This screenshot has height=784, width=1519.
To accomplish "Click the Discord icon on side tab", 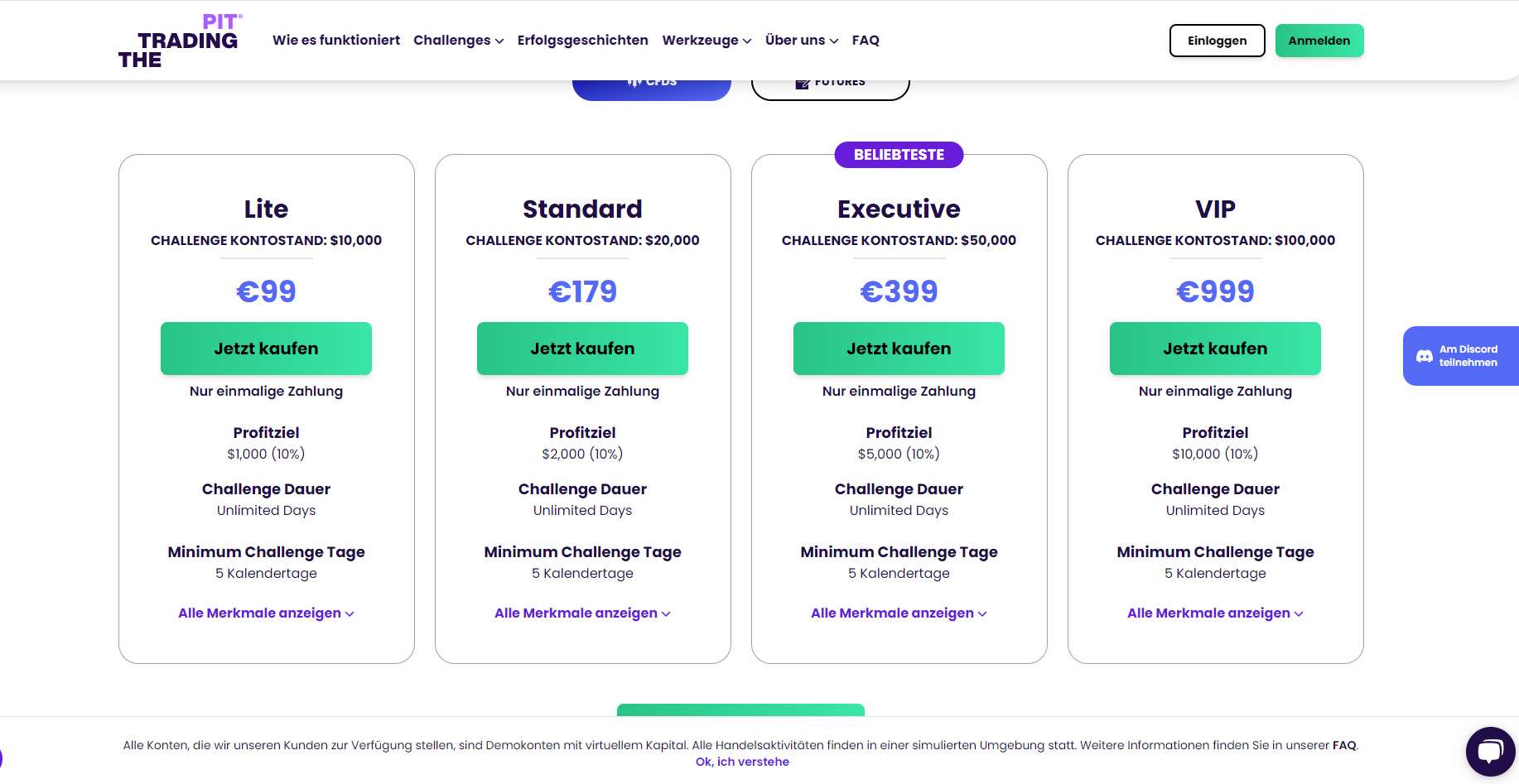I will click(x=1425, y=356).
